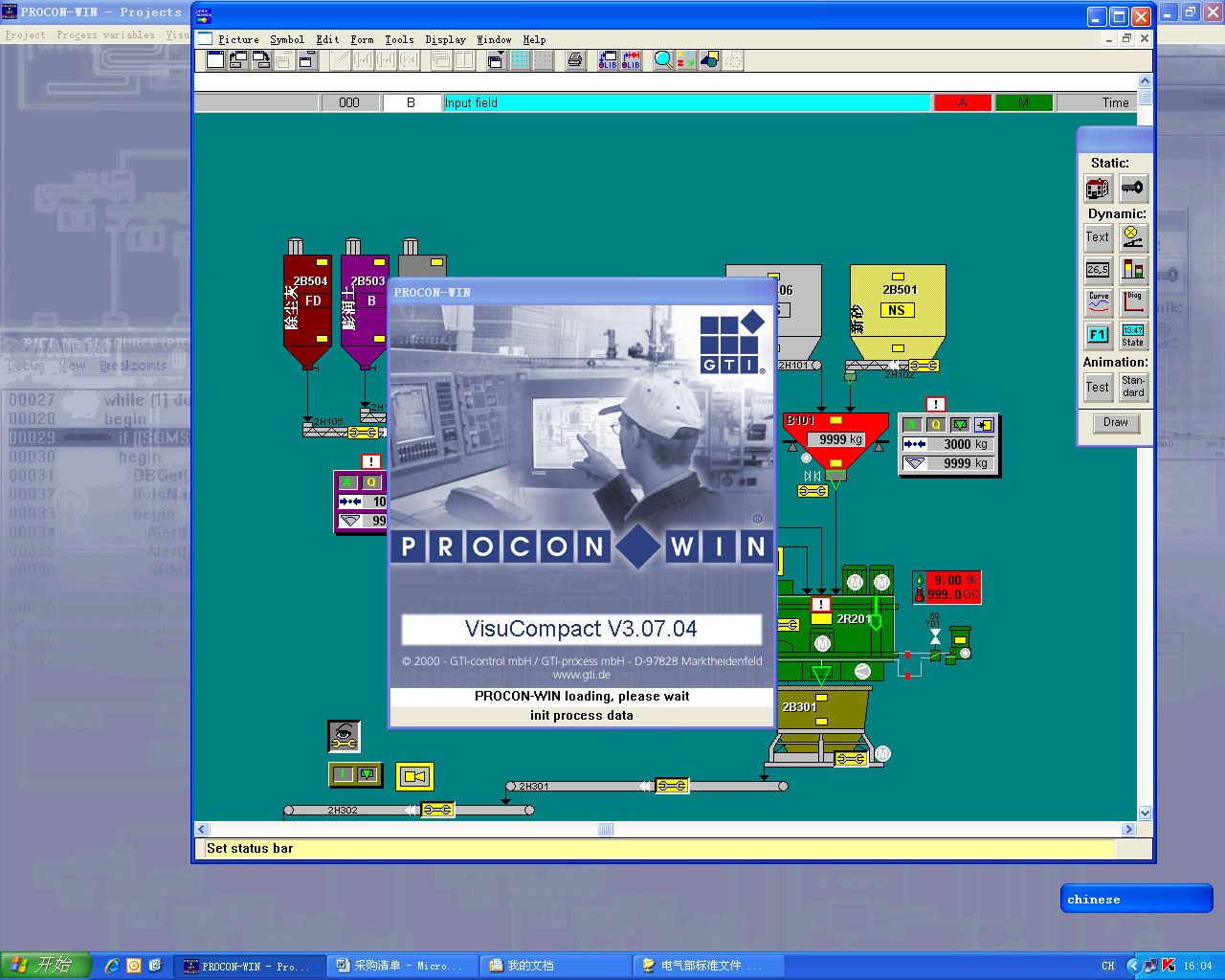This screenshot has height=980, width=1225.
Task: Select the 13:47 State display icon
Action: coord(1133,335)
